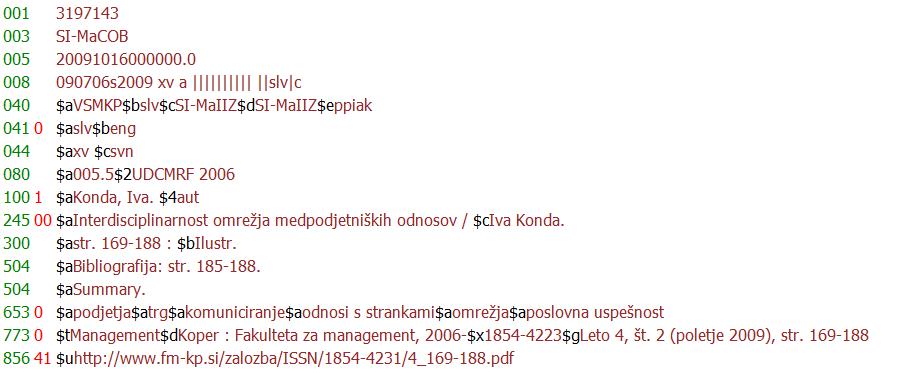Click the 008 fixed-length data field
Viewport: 900px width, 370px height.
pos(179,83)
